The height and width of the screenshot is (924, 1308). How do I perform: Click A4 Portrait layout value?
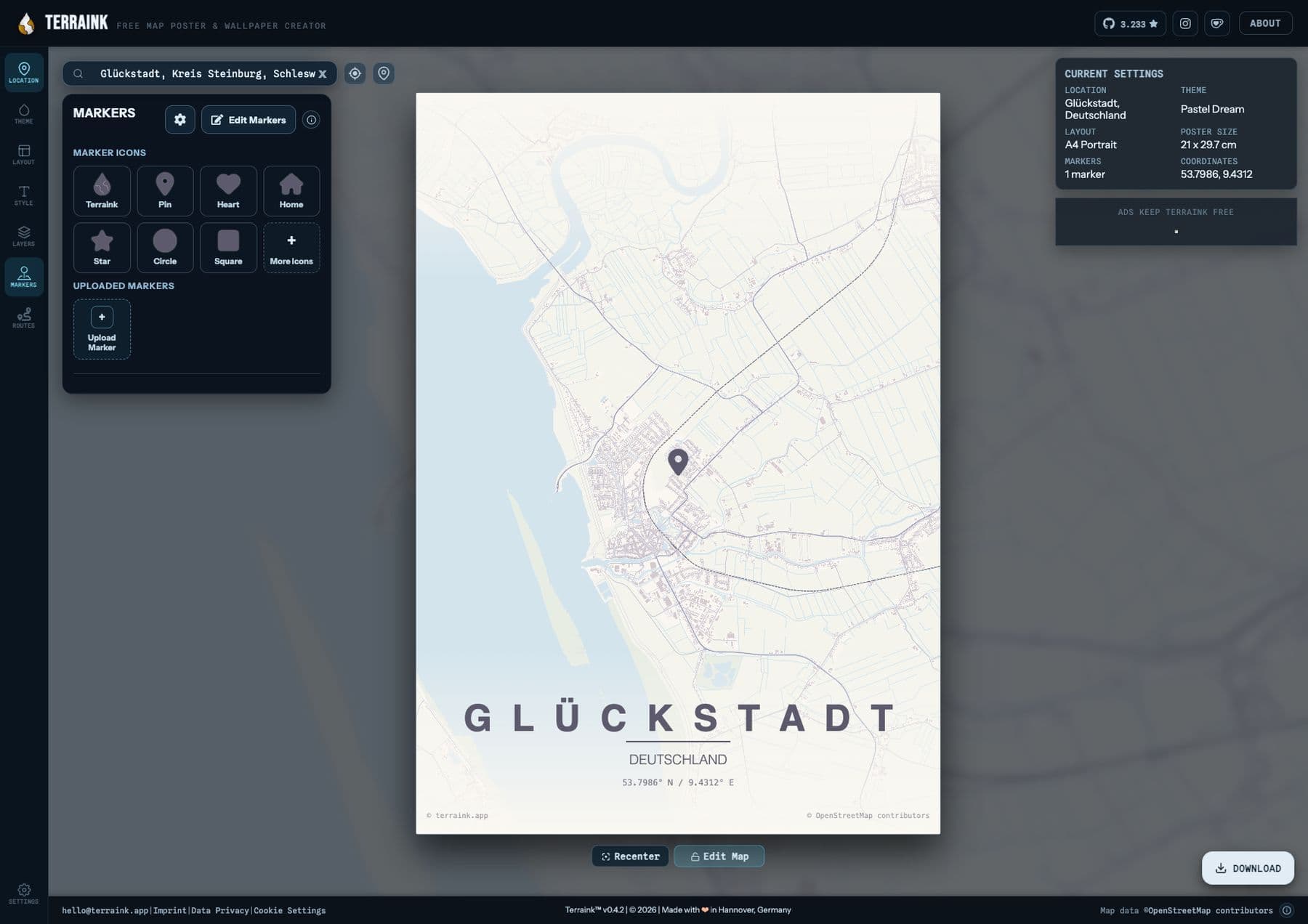(x=1091, y=145)
